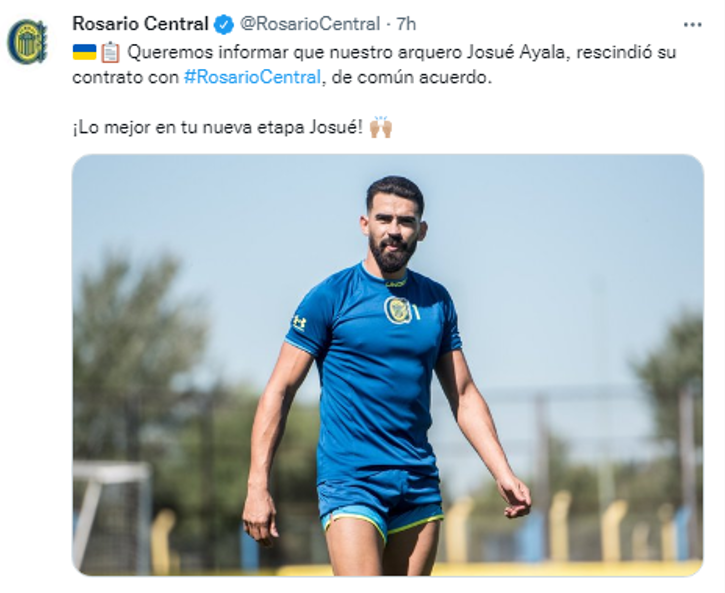Screen dimensions: 725x593
Task: Open the tweet's three-dot more menu
Action: tap(692, 24)
